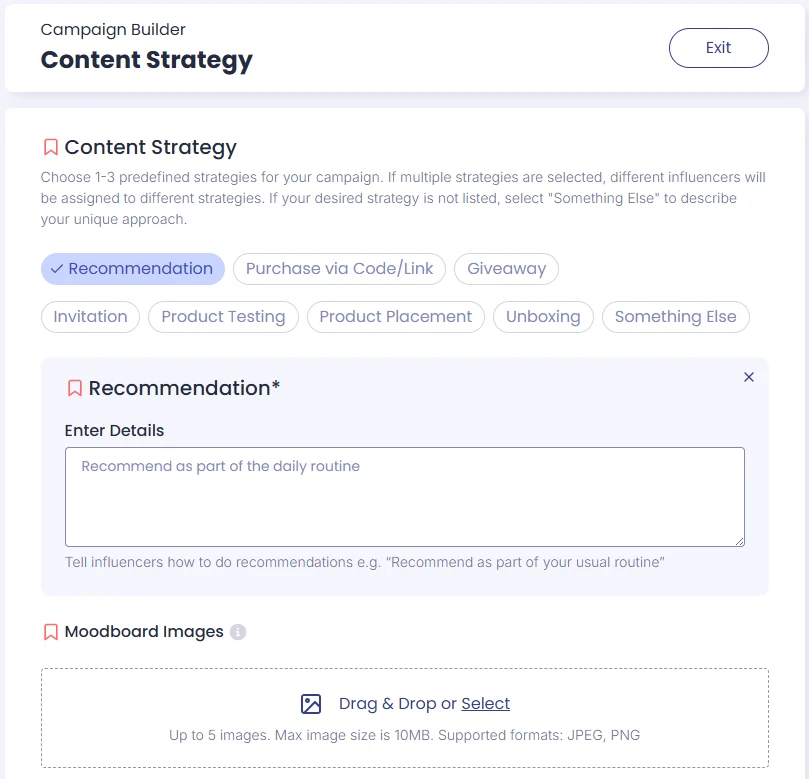
Task: Focus the Enter Details text area
Action: (x=405, y=497)
